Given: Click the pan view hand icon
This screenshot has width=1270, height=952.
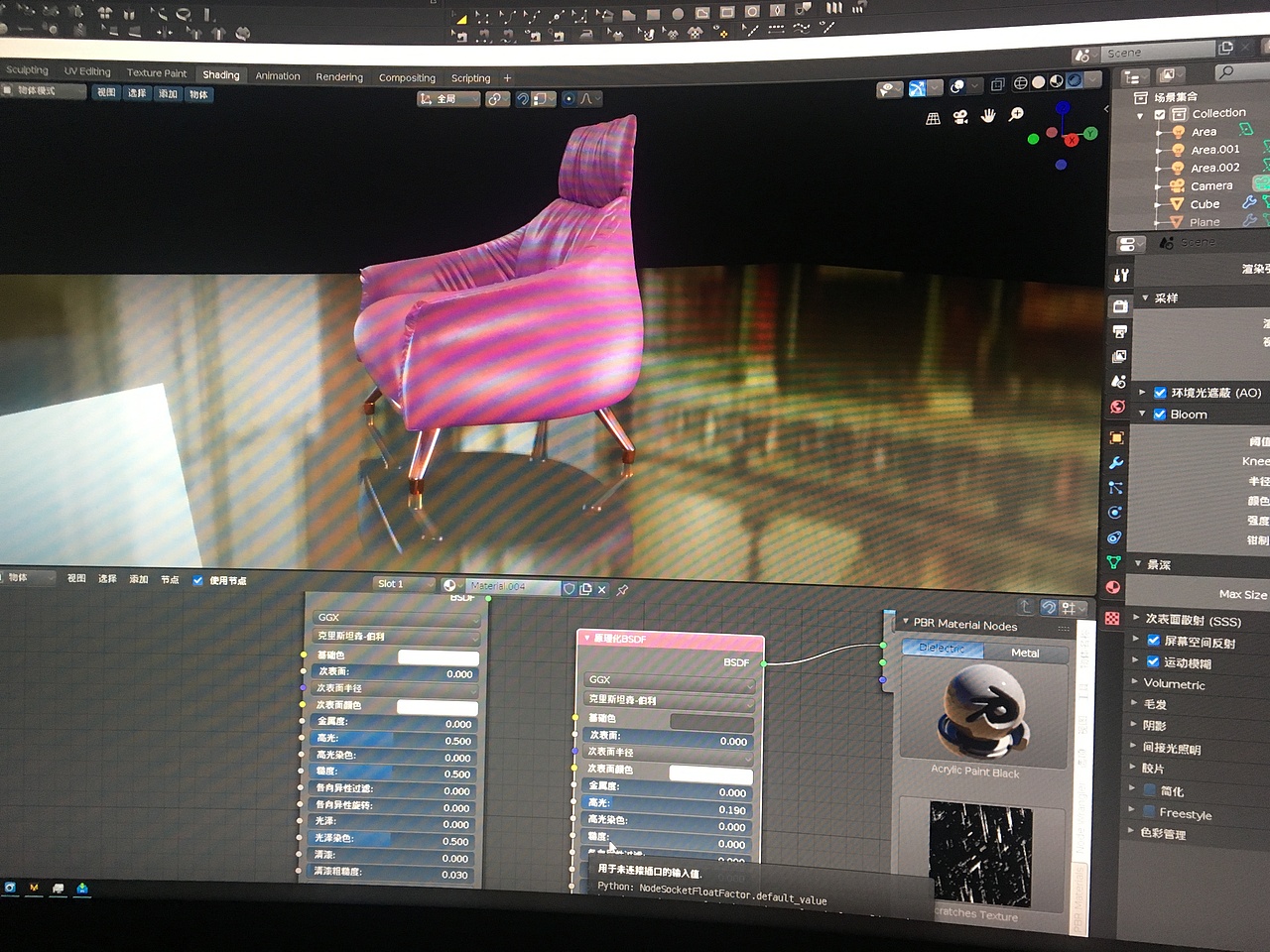Looking at the screenshot, I should tap(988, 116).
